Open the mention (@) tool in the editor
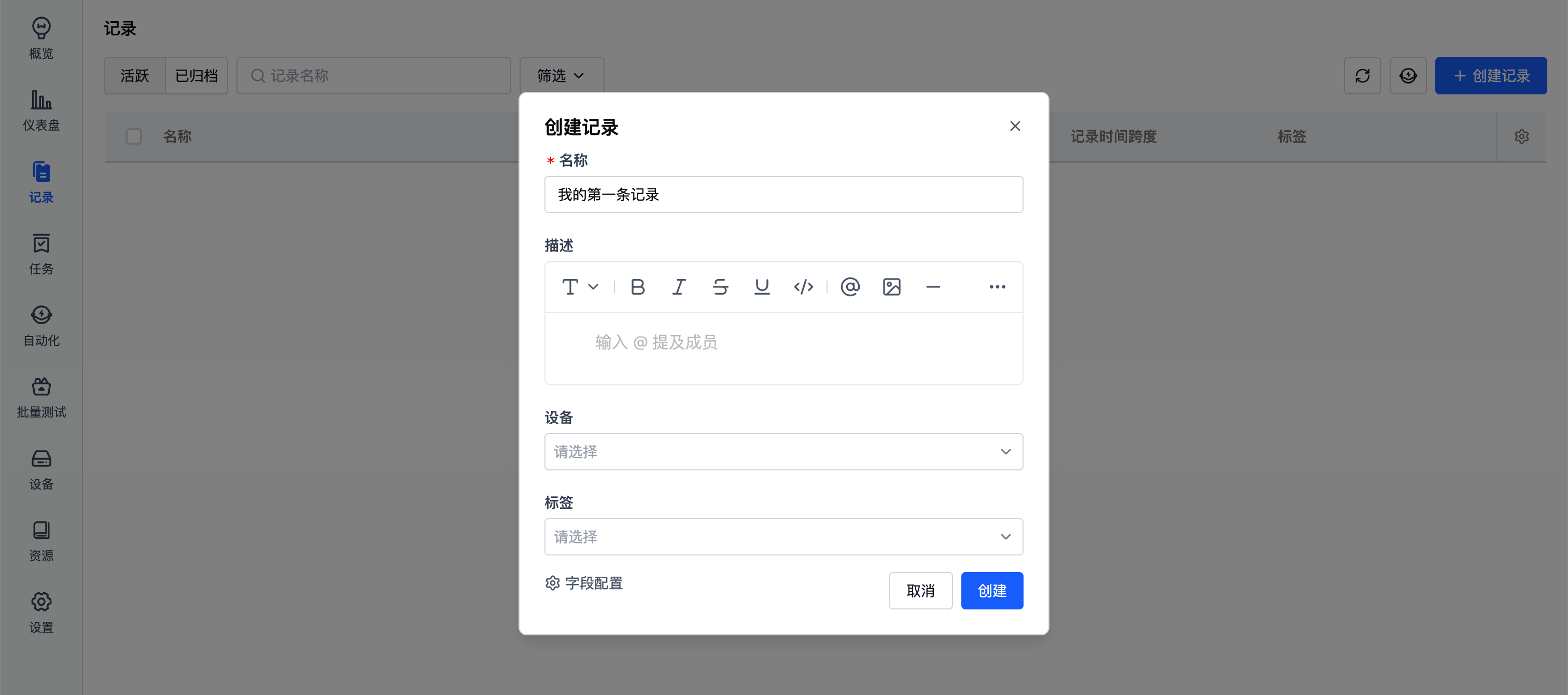1568x695 pixels. click(x=850, y=286)
